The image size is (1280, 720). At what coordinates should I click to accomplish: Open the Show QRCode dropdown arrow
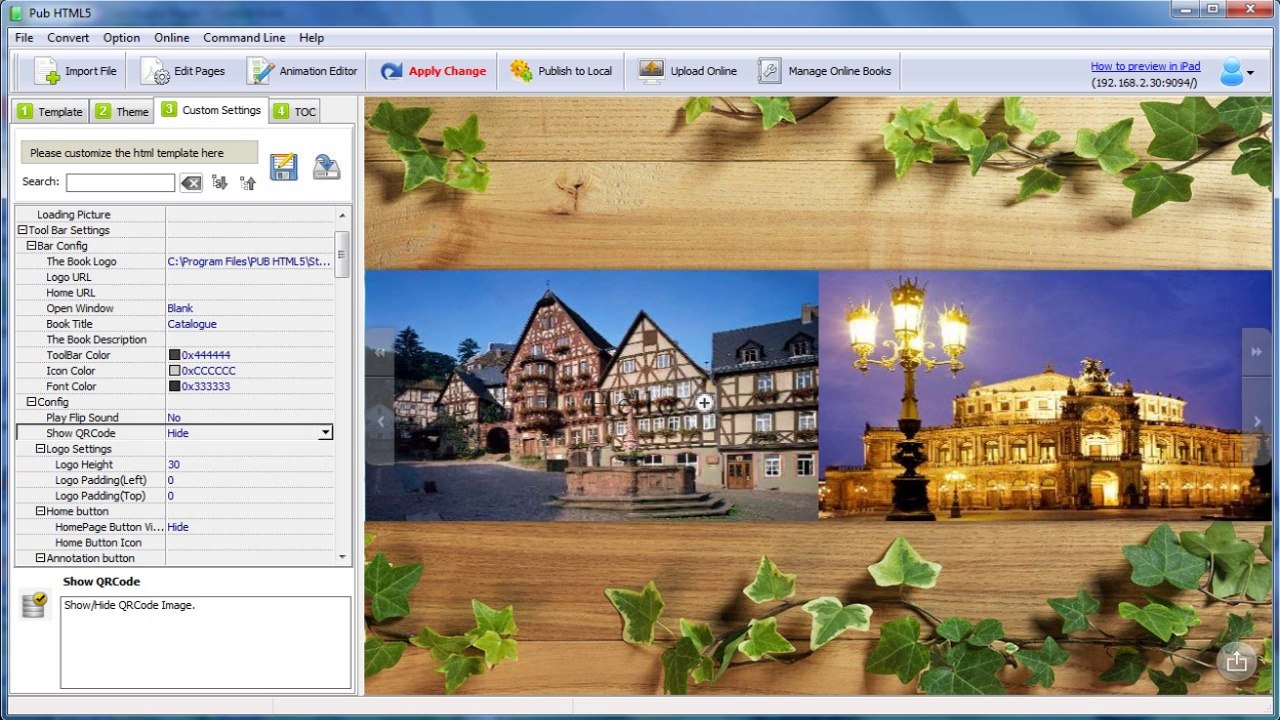[325, 433]
